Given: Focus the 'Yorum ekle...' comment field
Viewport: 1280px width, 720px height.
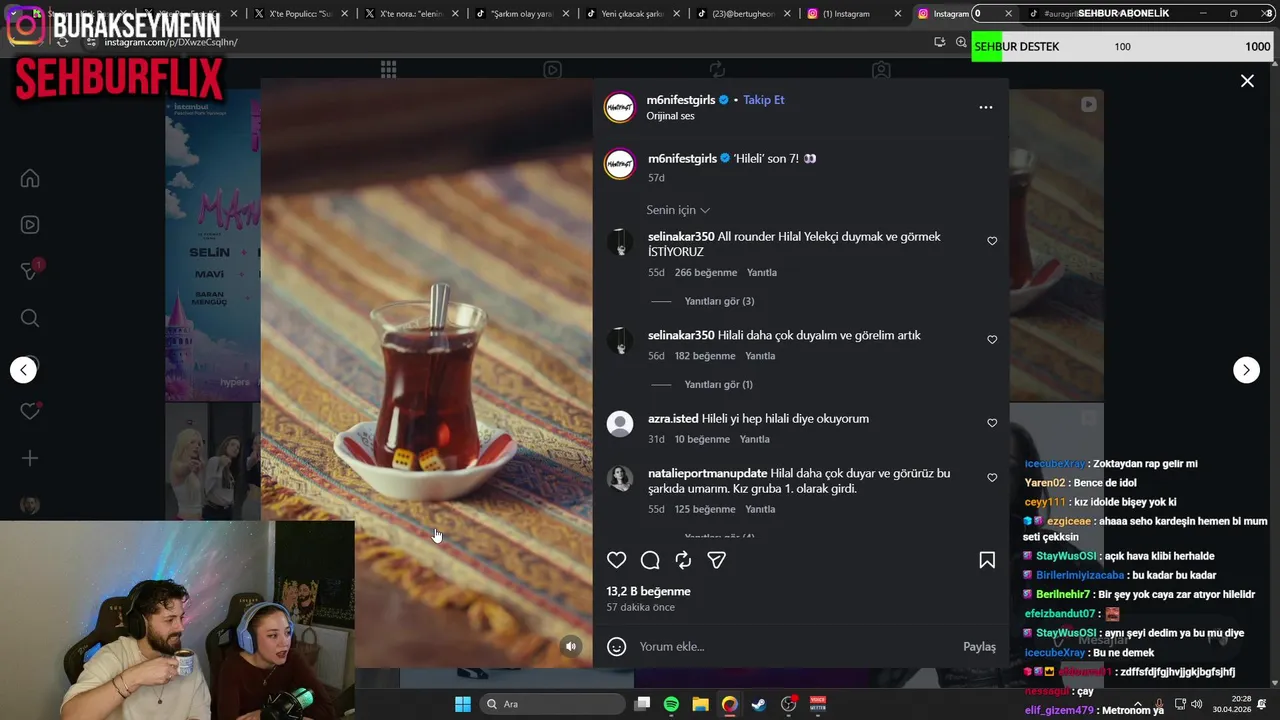Looking at the screenshot, I should [x=795, y=647].
